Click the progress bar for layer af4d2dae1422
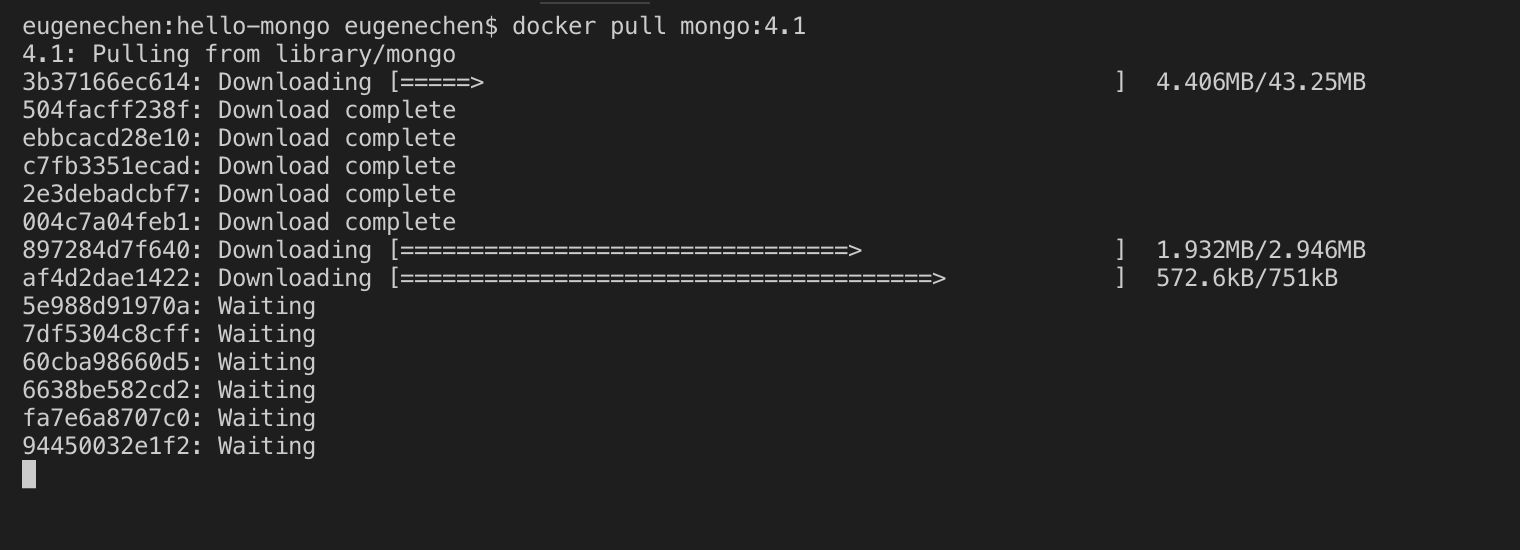The height and width of the screenshot is (550, 1520). (x=758, y=278)
